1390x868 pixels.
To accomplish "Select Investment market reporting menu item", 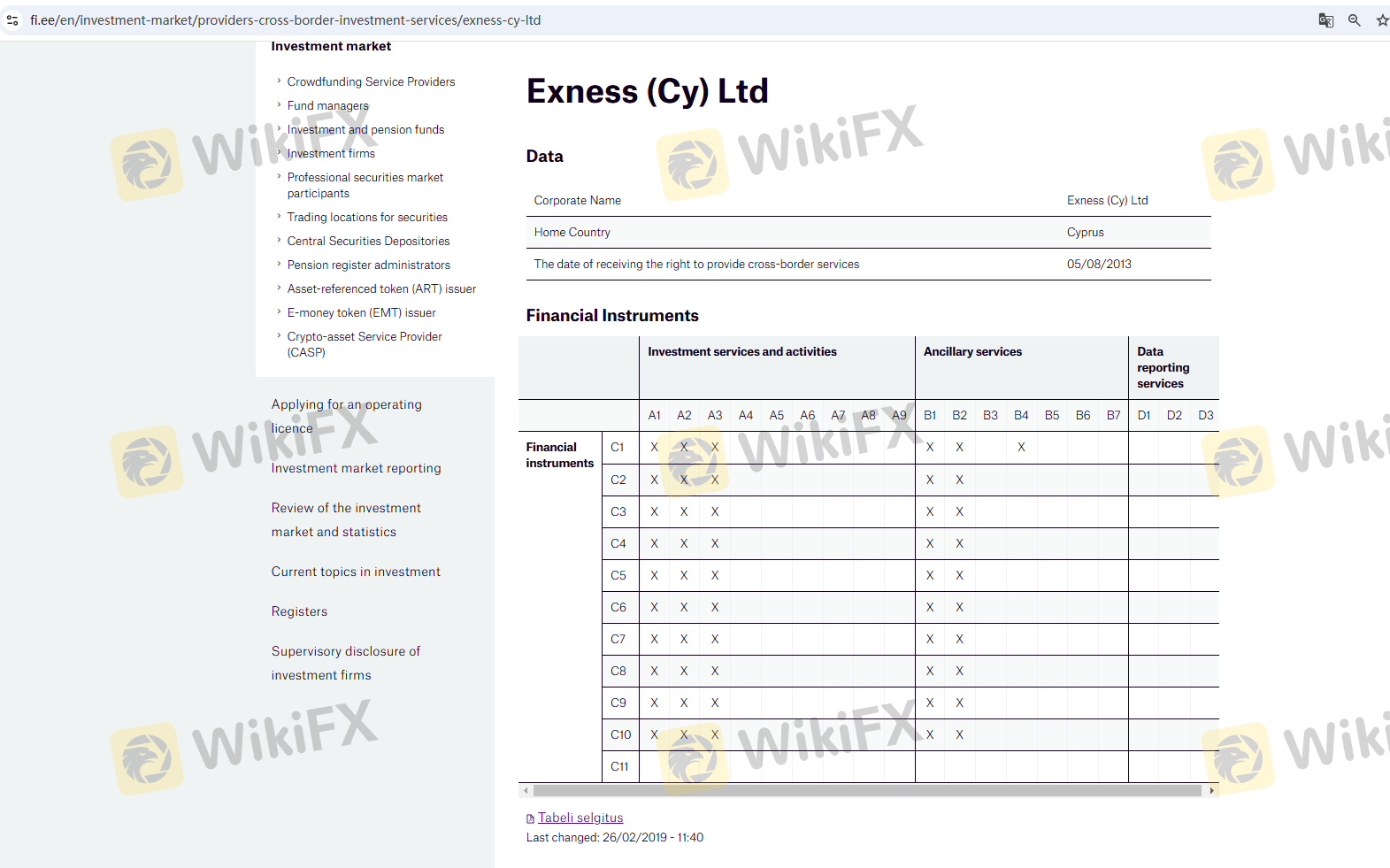I will coord(356,468).
